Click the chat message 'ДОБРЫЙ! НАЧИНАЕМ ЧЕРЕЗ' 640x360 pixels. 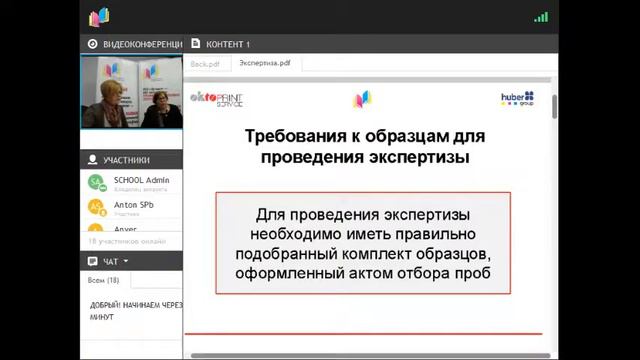coord(136,305)
